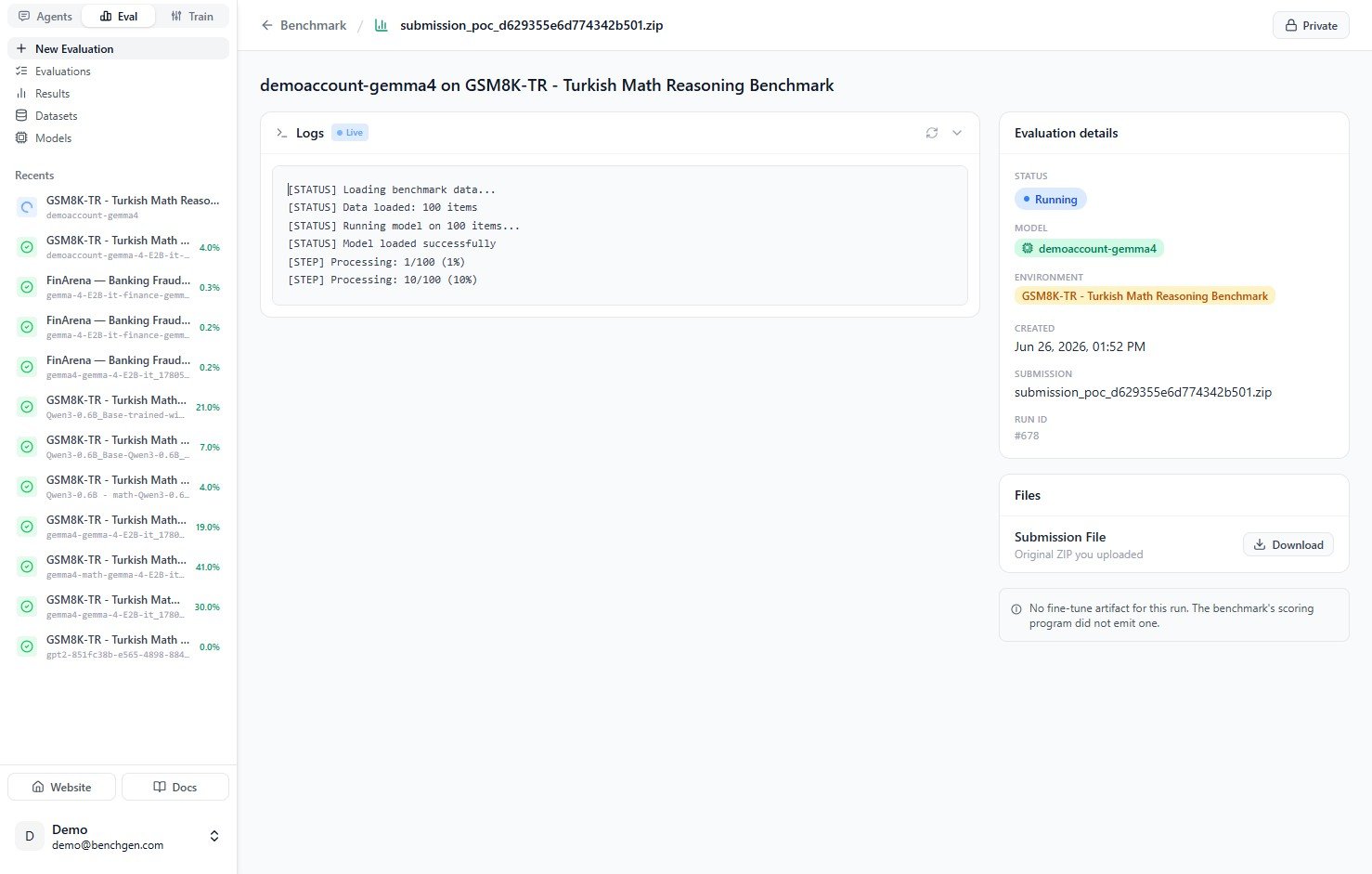Screen dimensions: 1372x874
Task: Open the GSM8K-TR environment tag
Action: pos(1145,295)
